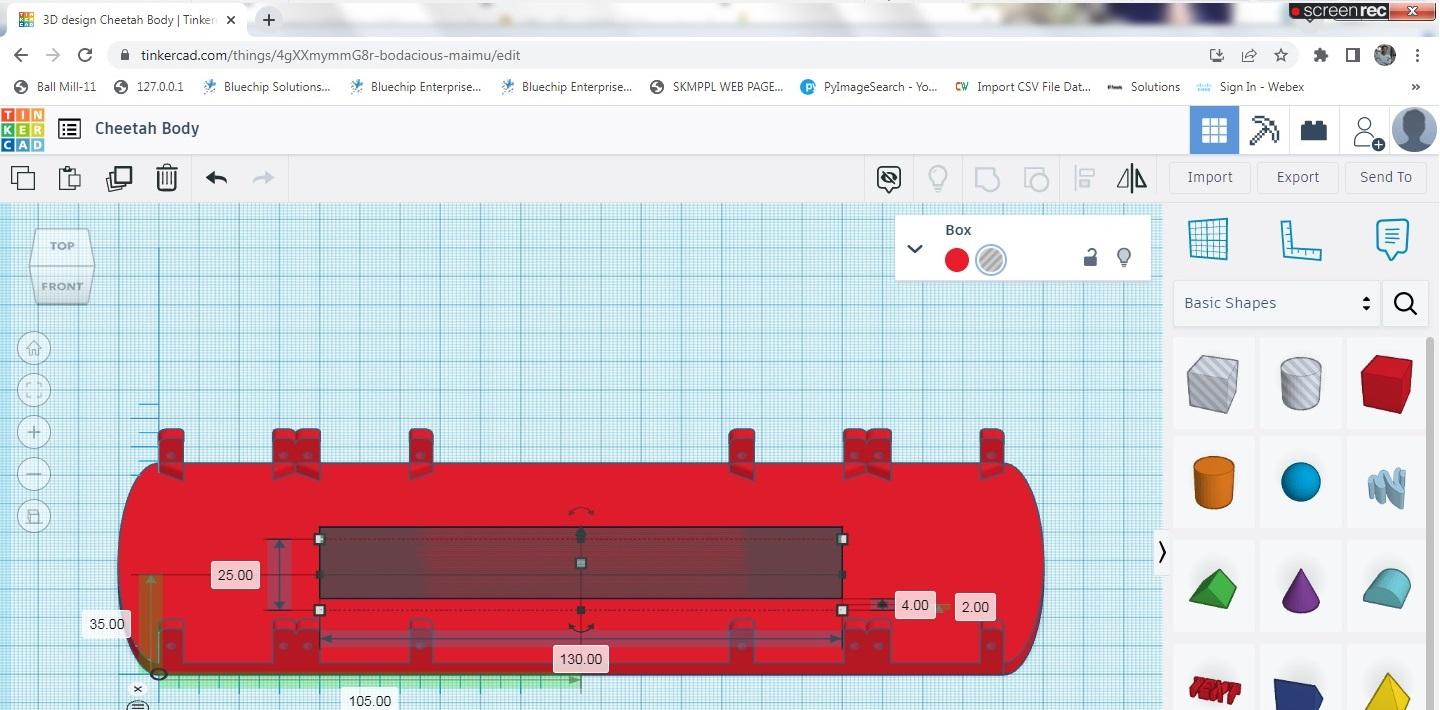Edit the 25.00 dimension value
The height and width of the screenshot is (710, 1440).
(x=236, y=575)
